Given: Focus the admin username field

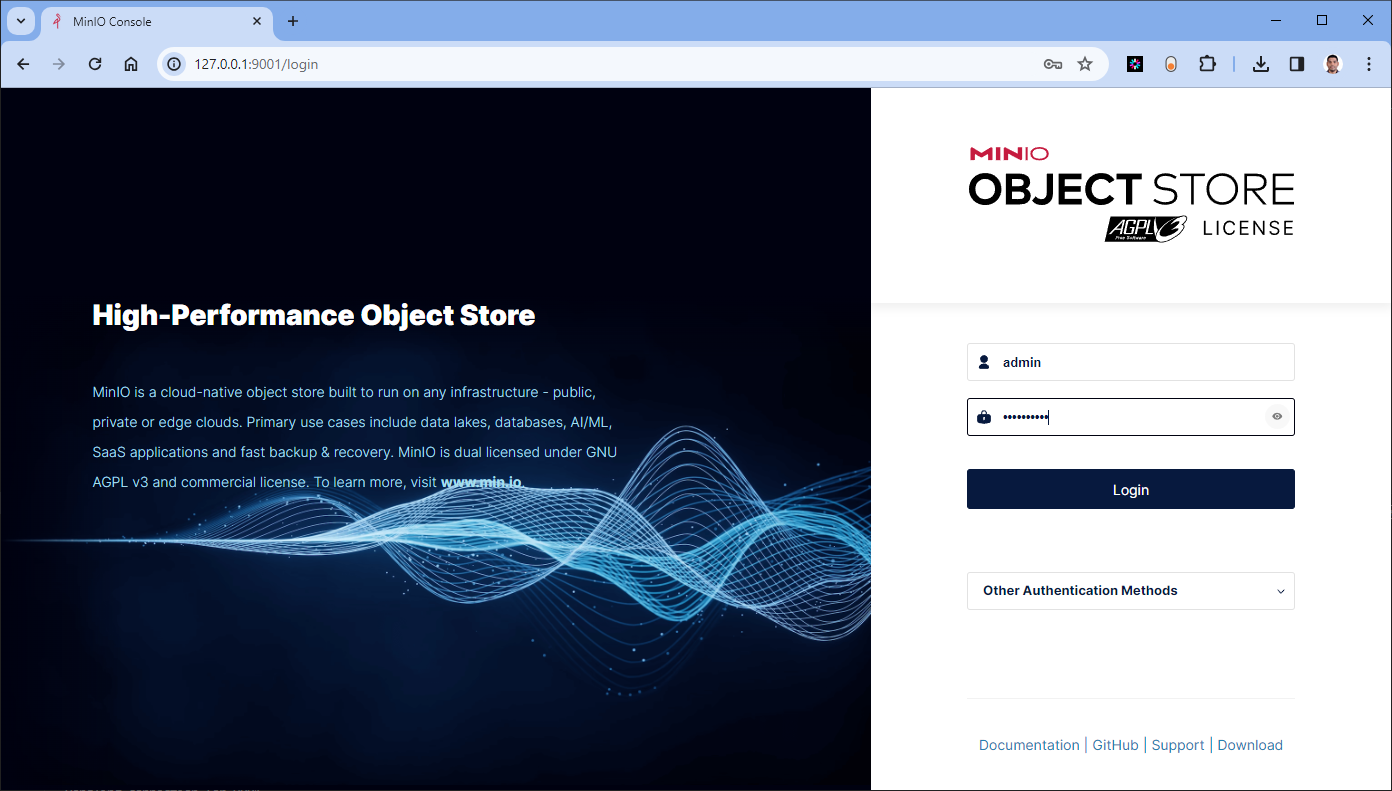Looking at the screenshot, I should point(1130,362).
